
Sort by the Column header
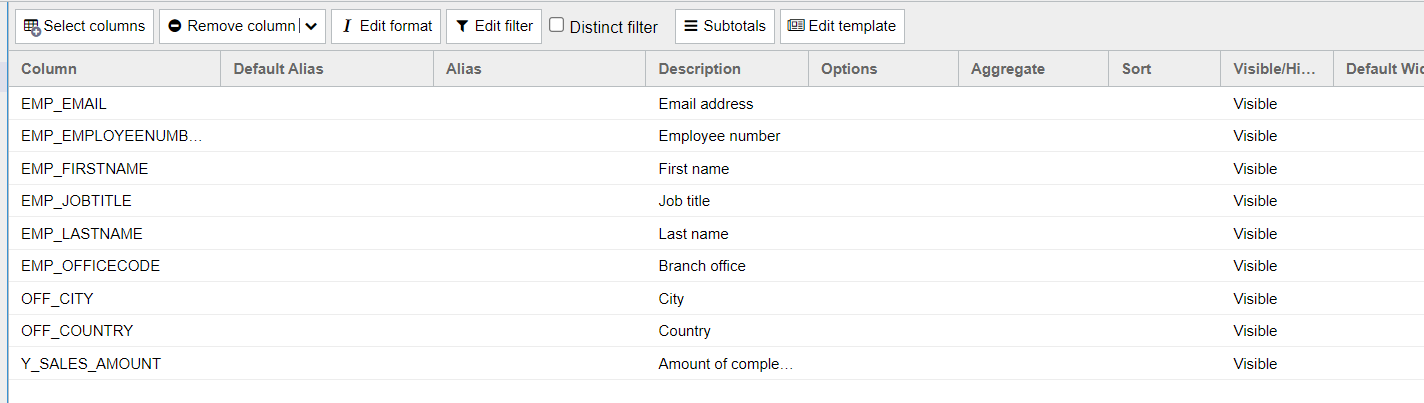[x=49, y=69]
